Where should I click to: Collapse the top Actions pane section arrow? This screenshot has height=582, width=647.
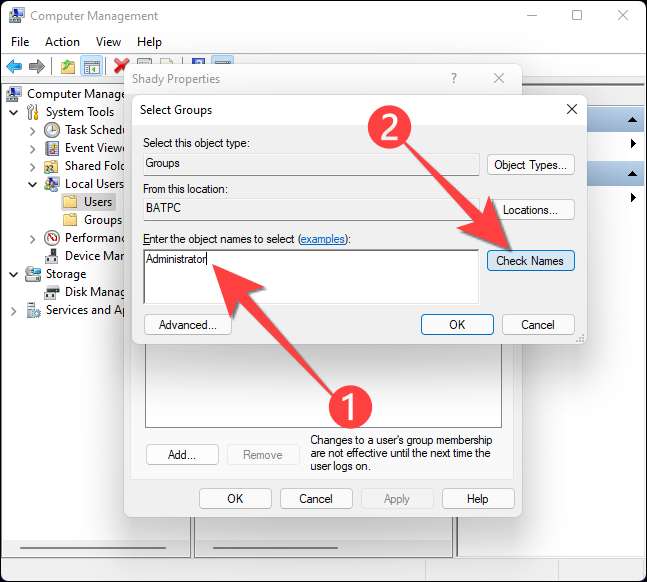coord(632,120)
